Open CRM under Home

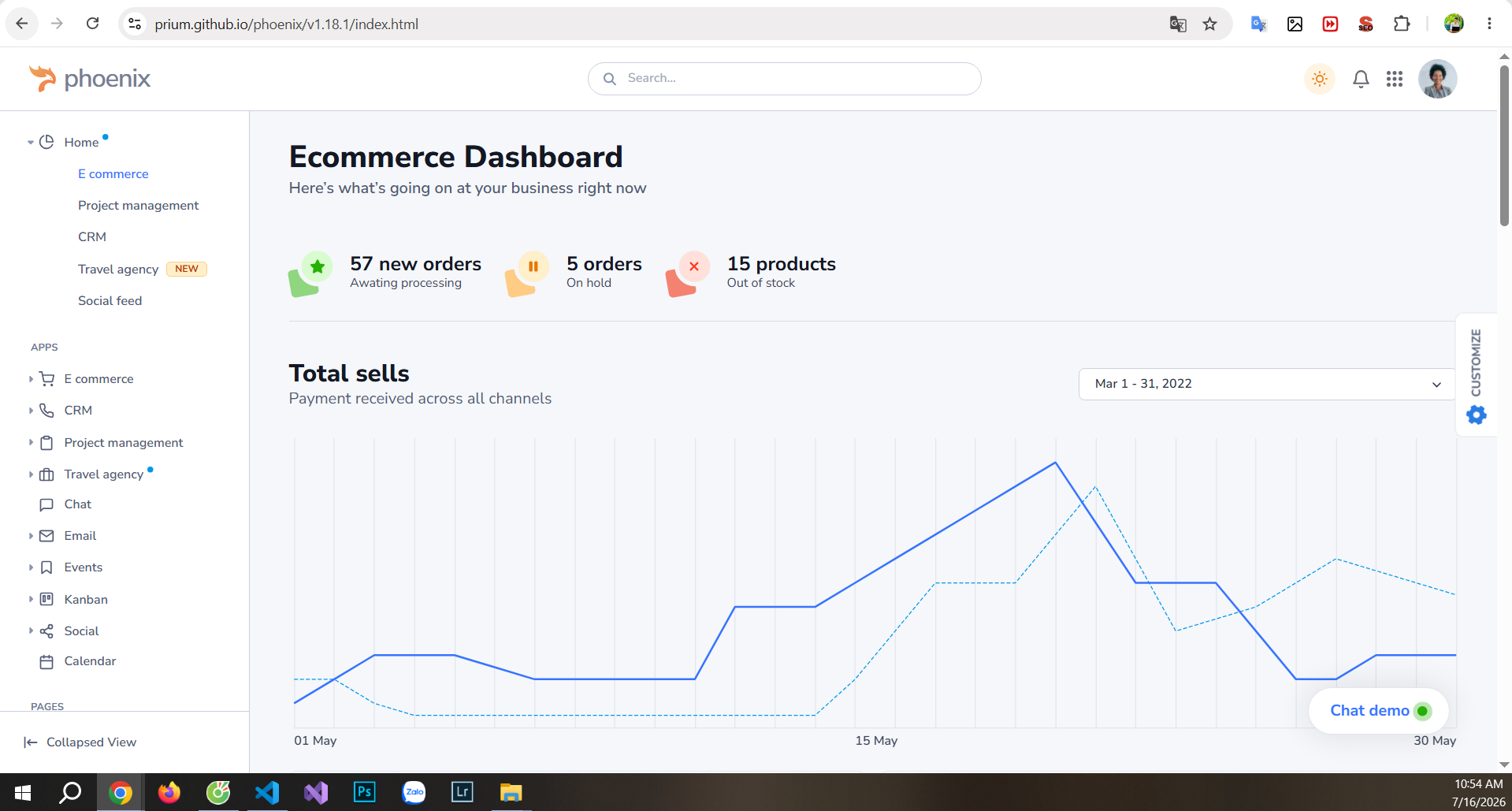point(92,237)
